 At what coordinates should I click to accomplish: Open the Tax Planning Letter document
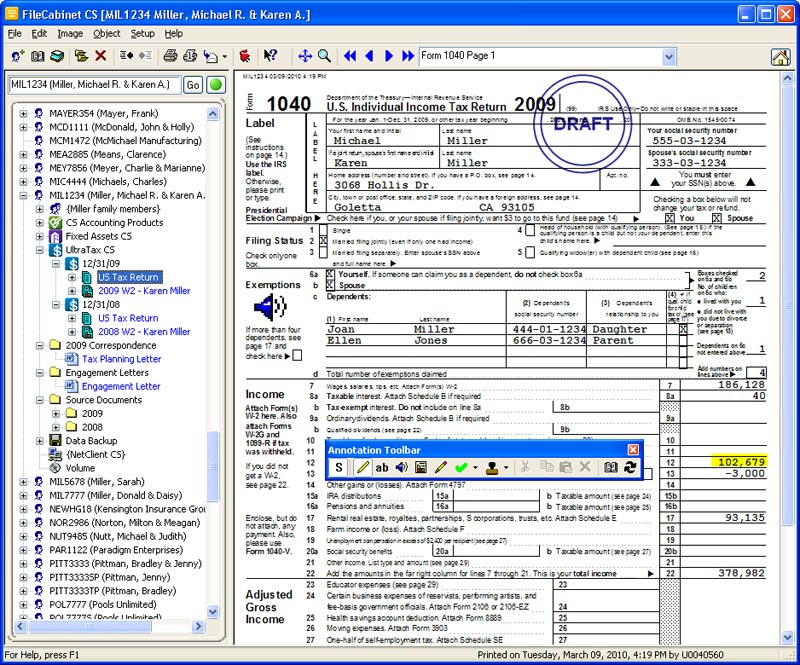(x=121, y=359)
